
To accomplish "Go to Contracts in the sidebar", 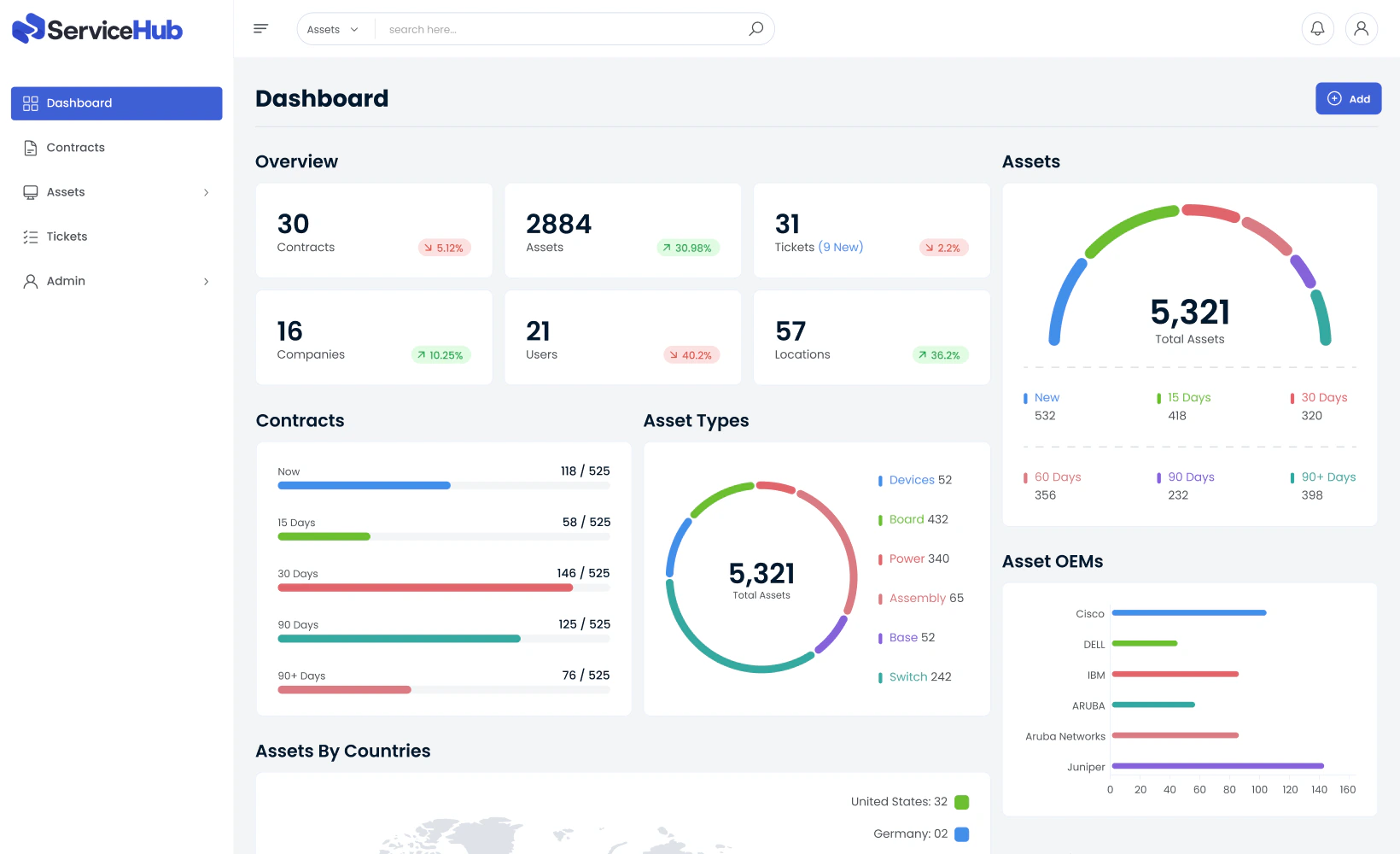I will click(x=117, y=148).
